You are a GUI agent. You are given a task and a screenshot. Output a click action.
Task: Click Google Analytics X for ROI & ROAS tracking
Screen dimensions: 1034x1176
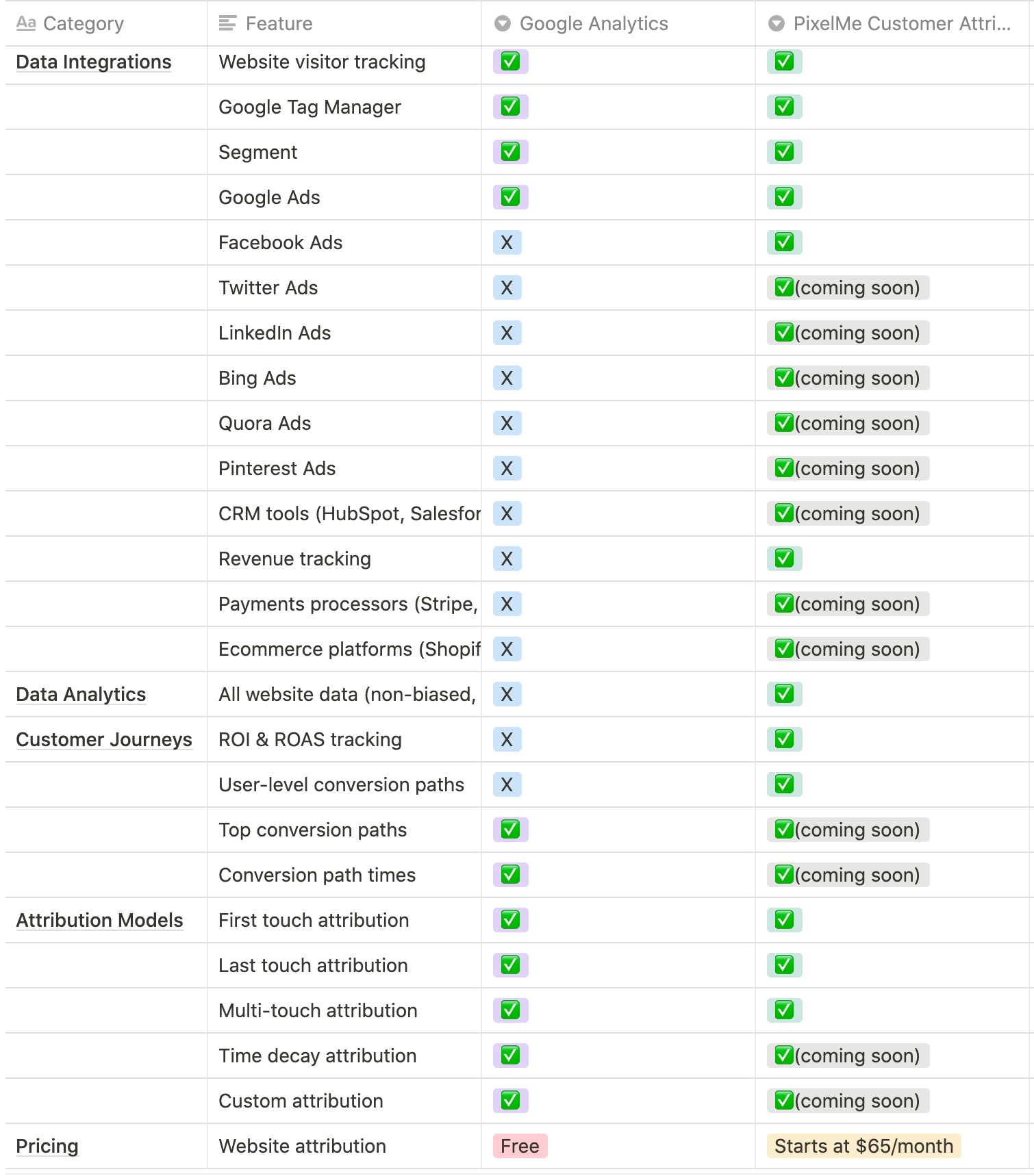click(507, 739)
